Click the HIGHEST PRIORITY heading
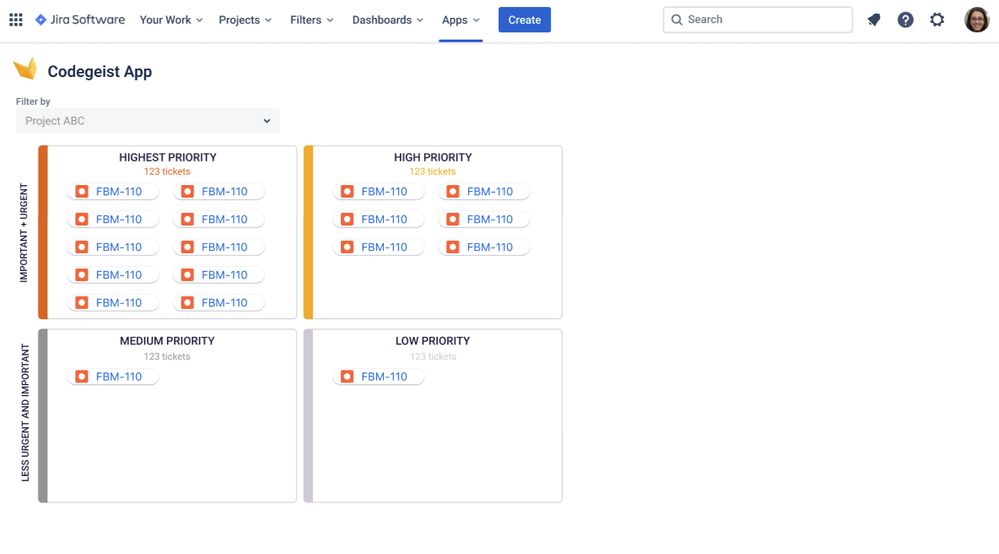 (168, 157)
